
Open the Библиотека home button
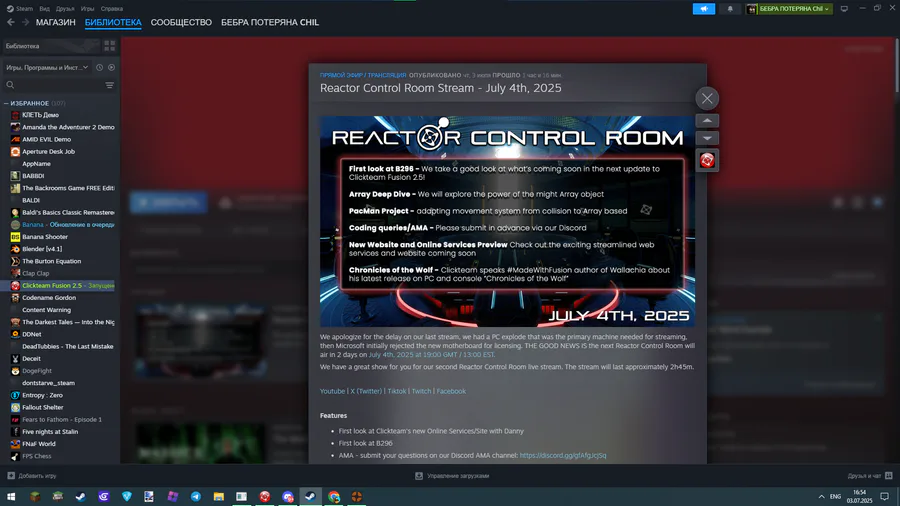tap(51, 46)
